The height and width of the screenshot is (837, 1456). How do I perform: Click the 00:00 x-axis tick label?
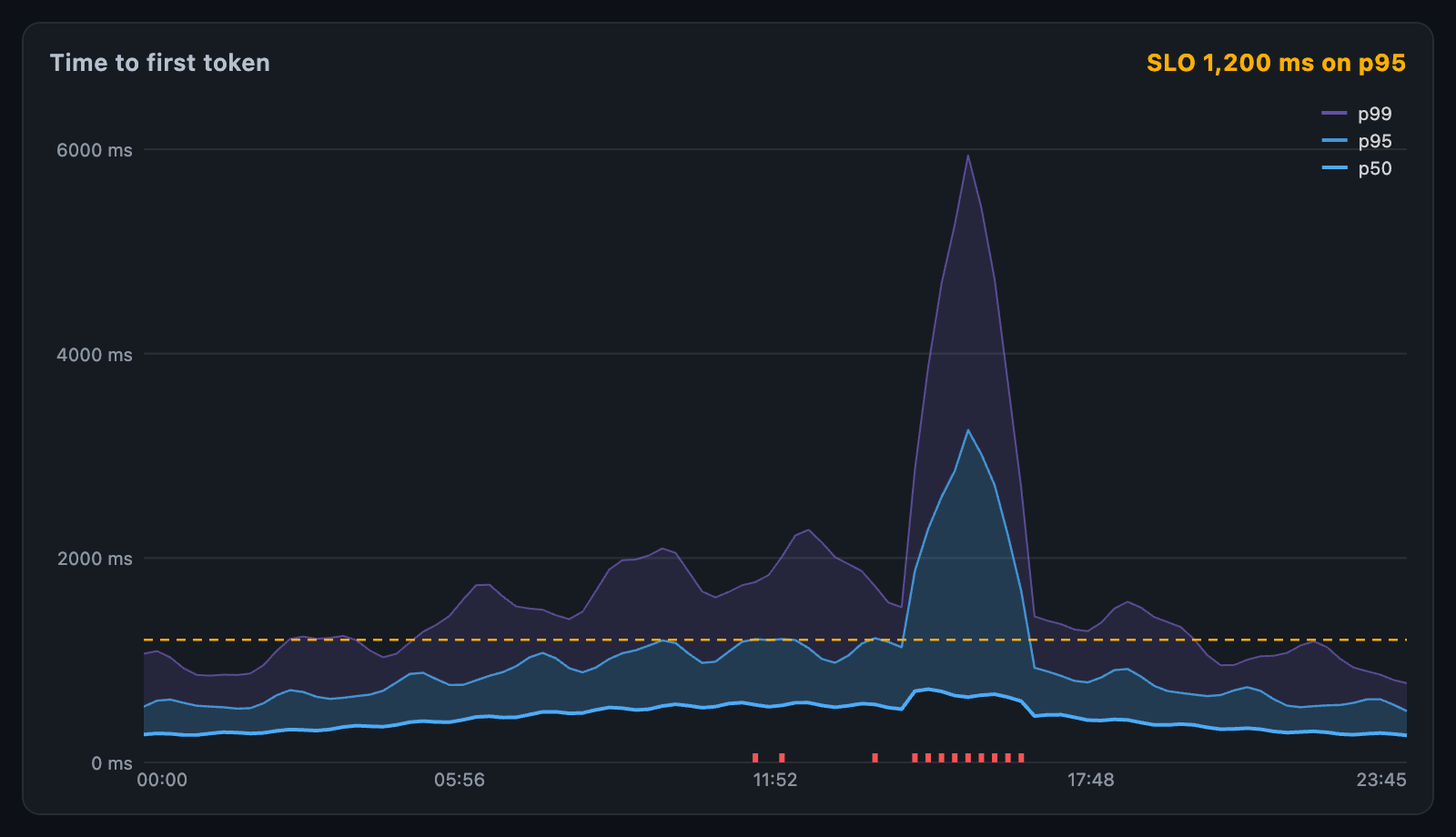tap(162, 780)
